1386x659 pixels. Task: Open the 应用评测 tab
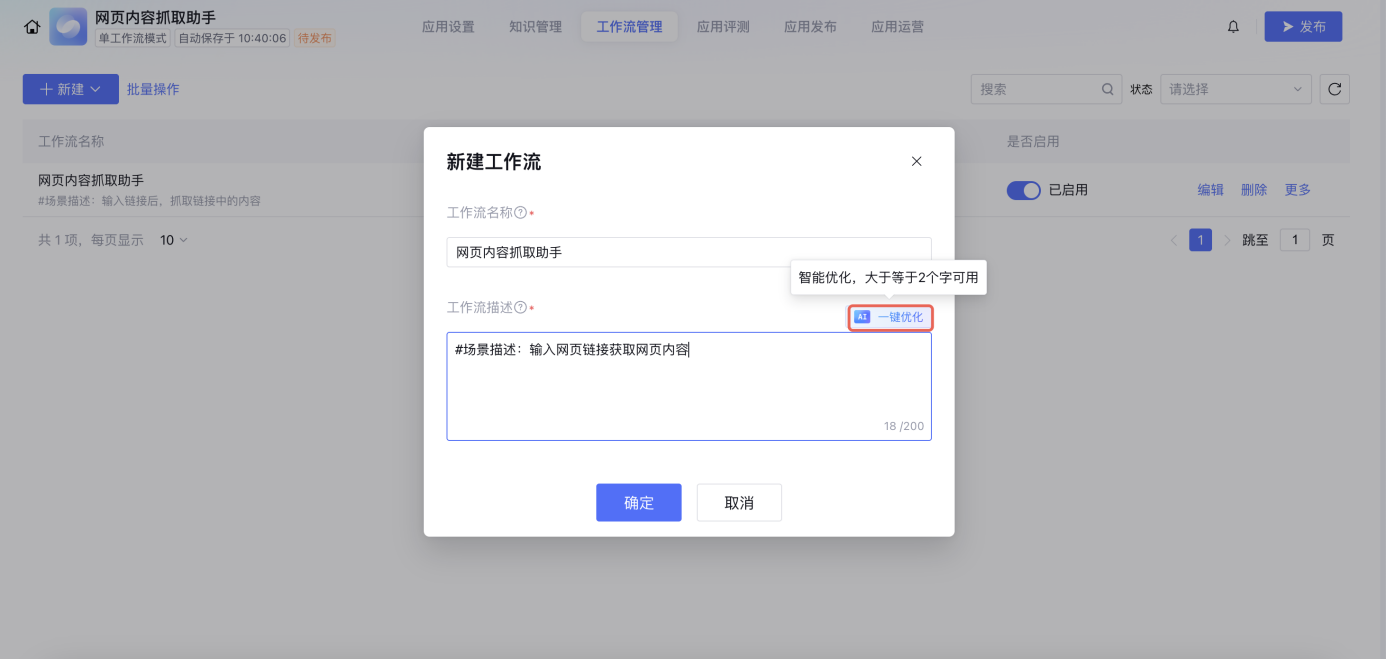point(722,27)
